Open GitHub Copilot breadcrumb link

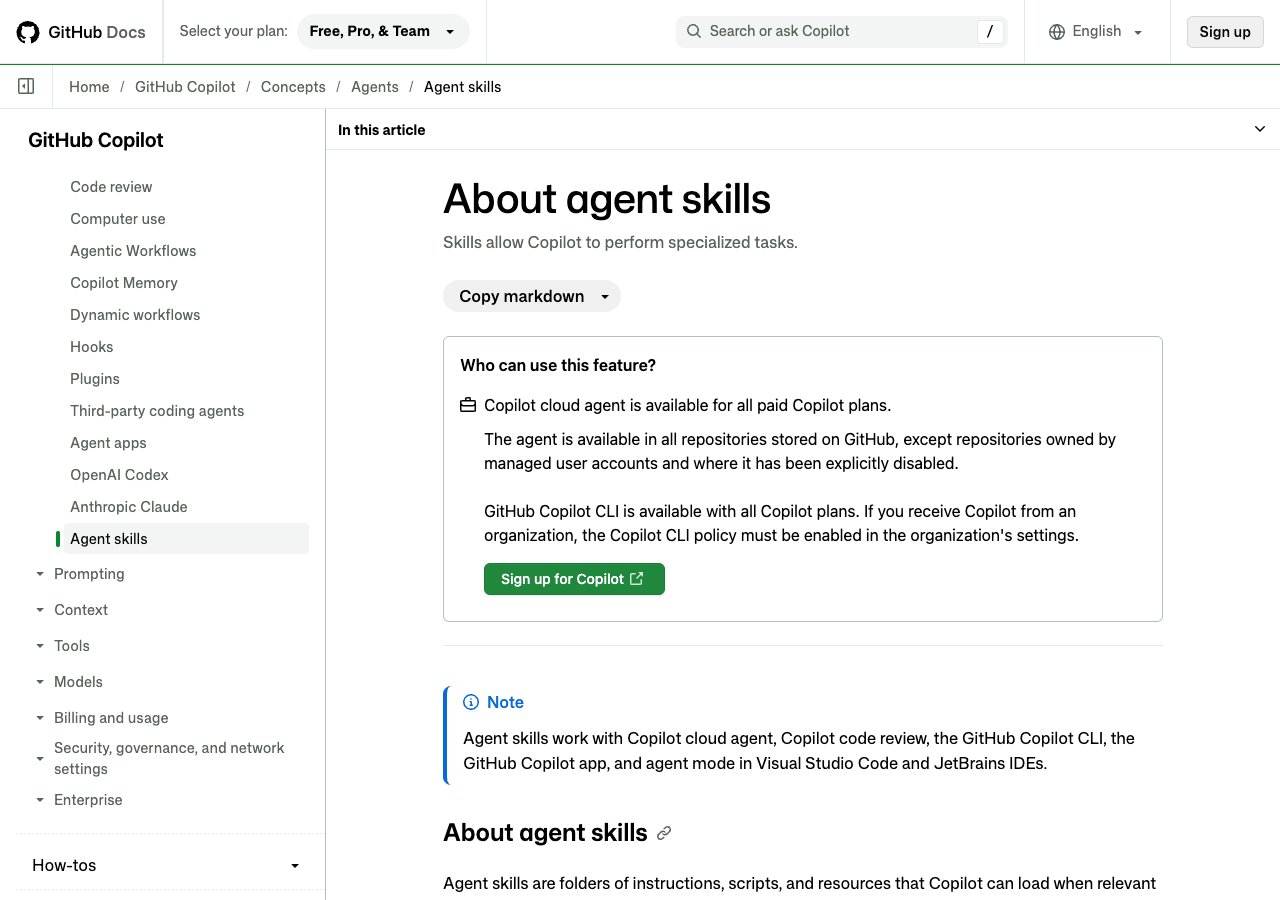click(x=185, y=87)
